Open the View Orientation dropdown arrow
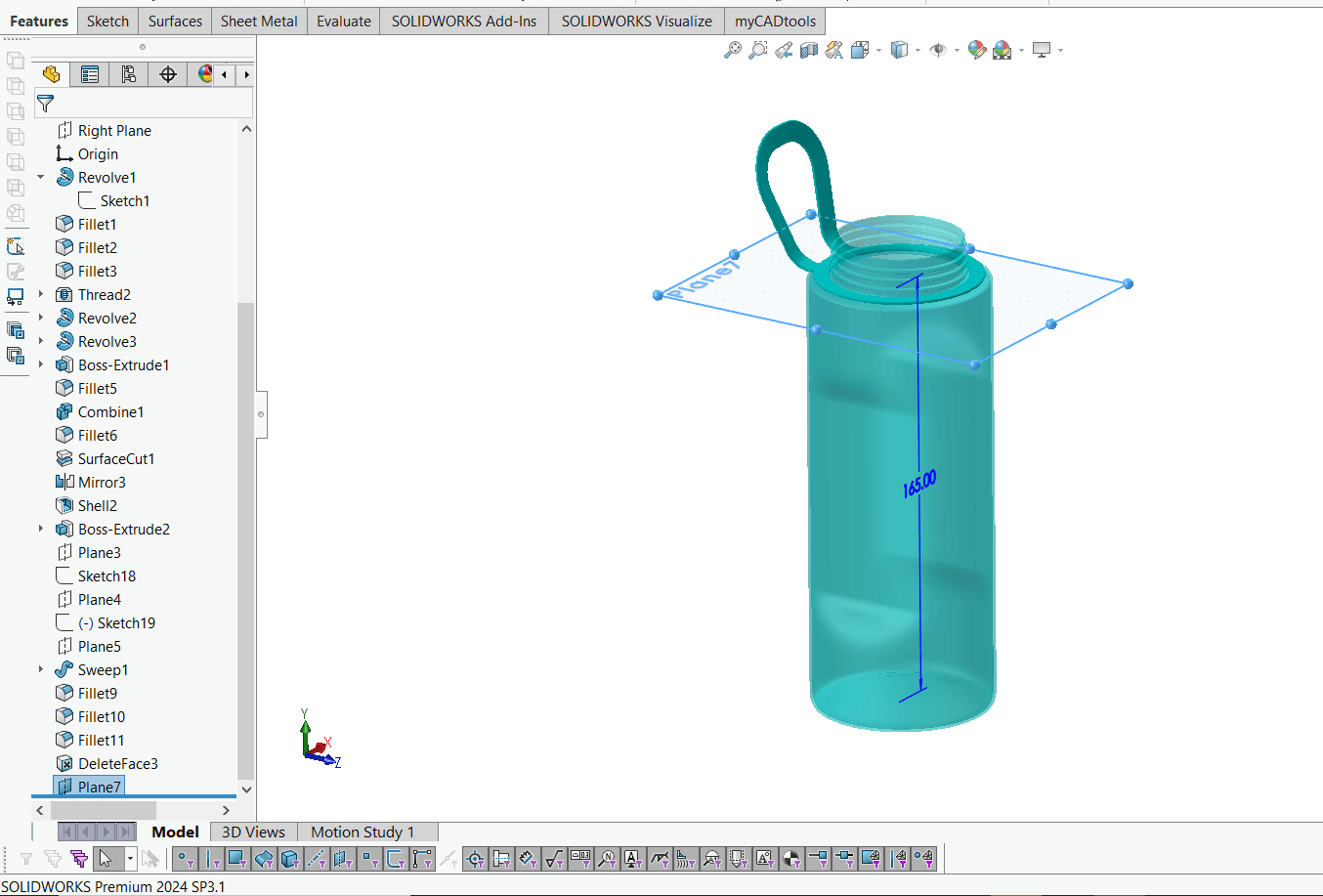Viewport: 1323px width, 896px height. pyautogui.click(x=878, y=50)
